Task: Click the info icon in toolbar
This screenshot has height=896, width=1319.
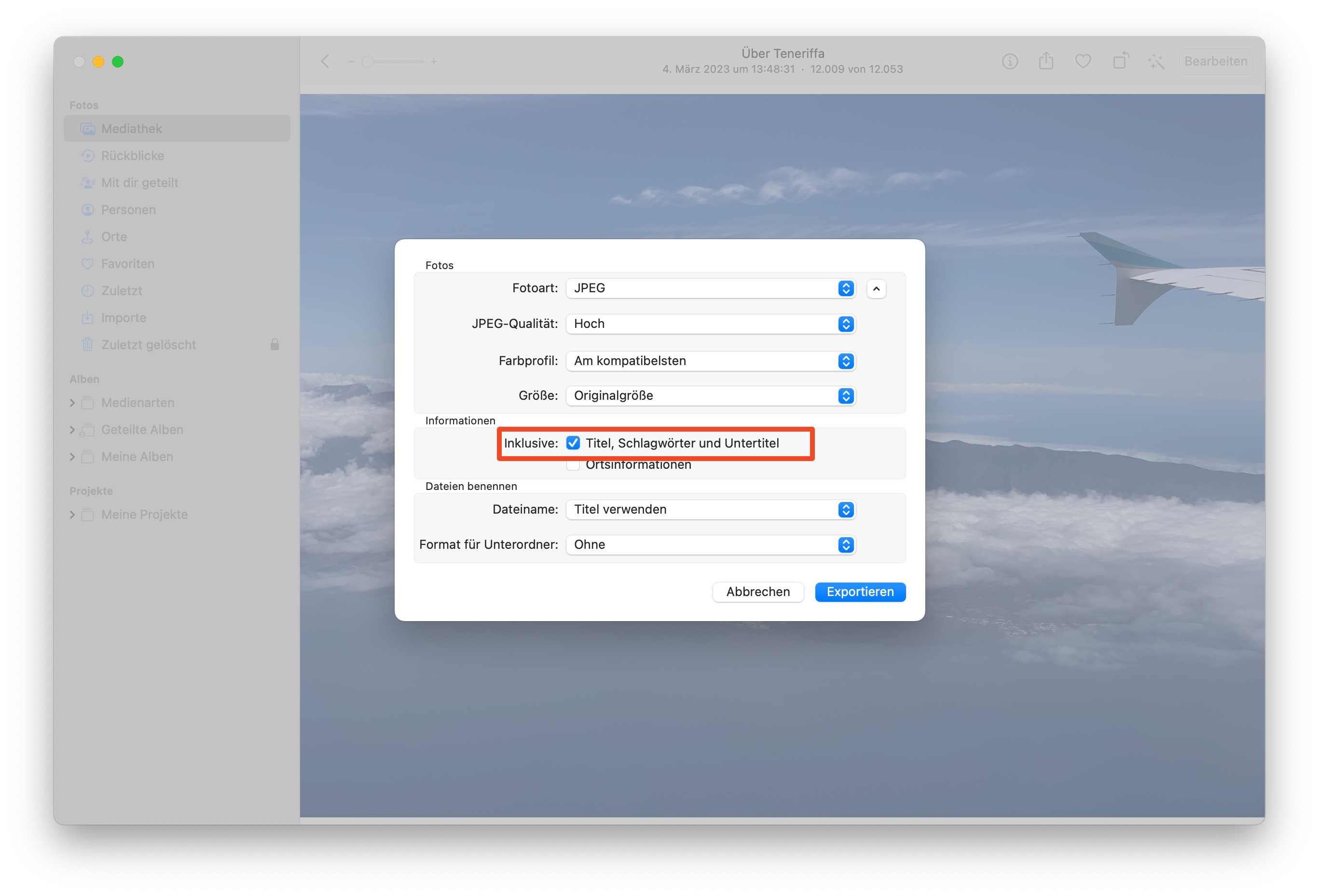Action: pos(1009,61)
